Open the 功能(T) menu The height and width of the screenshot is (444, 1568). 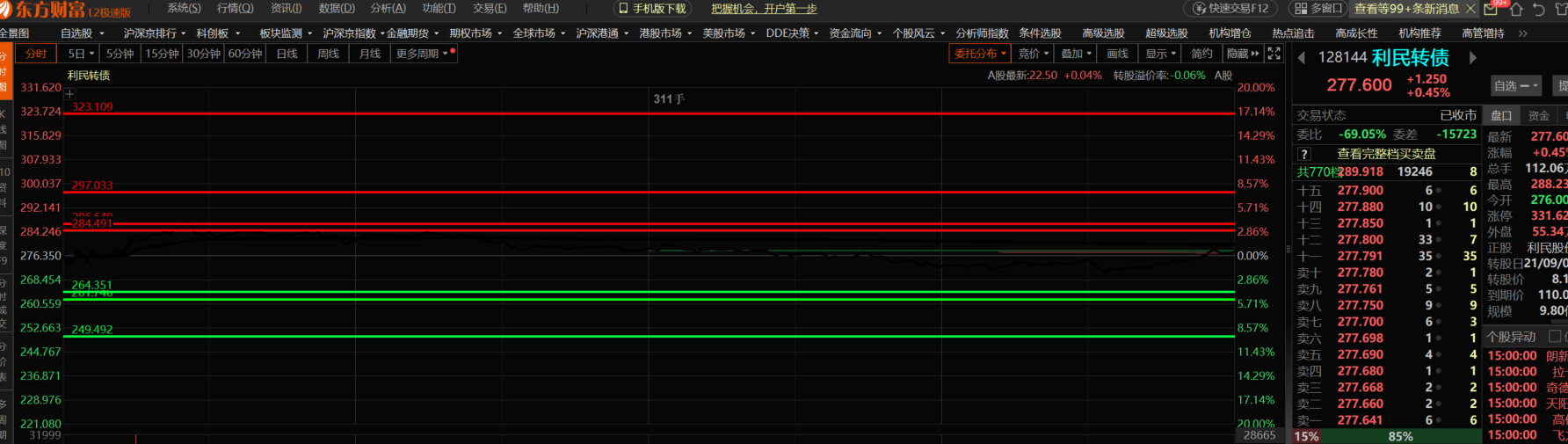[x=439, y=8]
